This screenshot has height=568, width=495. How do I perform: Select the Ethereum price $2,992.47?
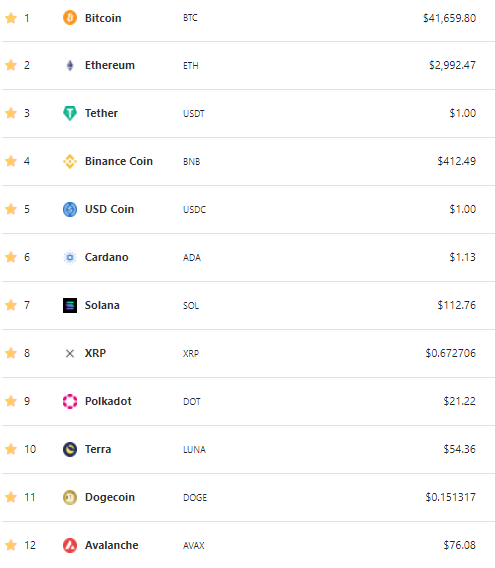point(452,65)
